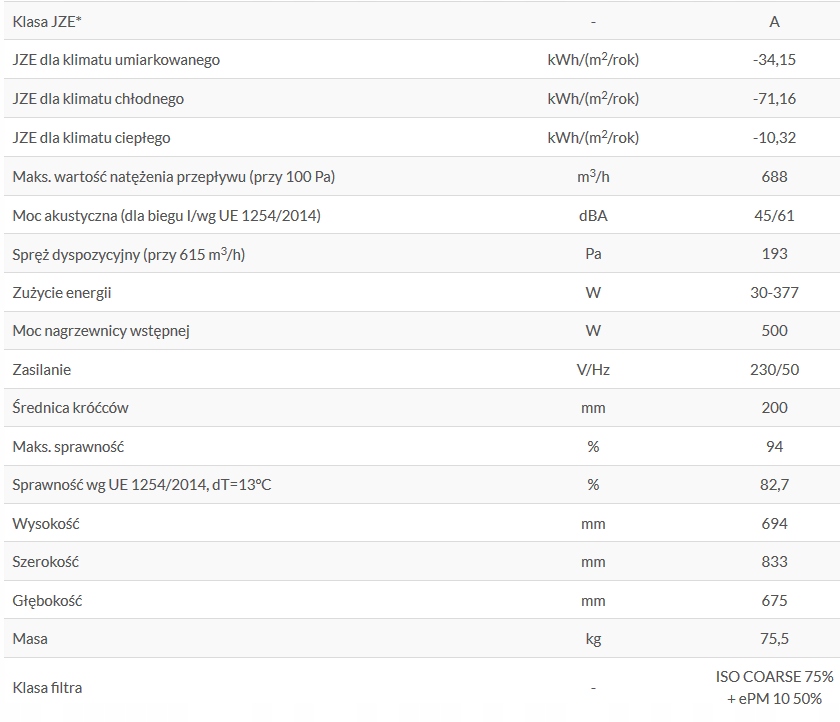Select the acoustic power value 45/61
The height and width of the screenshot is (722, 840).
tap(774, 215)
